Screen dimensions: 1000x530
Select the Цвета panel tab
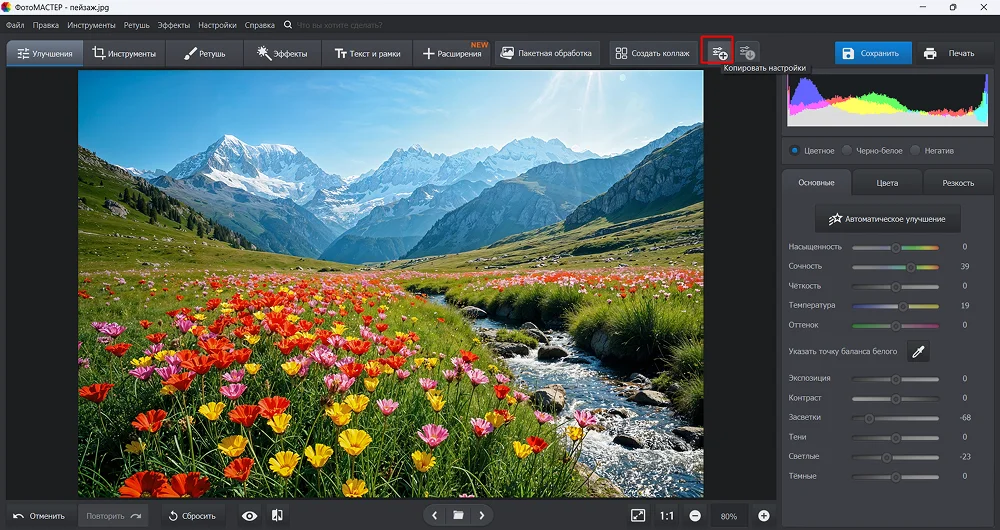click(887, 183)
